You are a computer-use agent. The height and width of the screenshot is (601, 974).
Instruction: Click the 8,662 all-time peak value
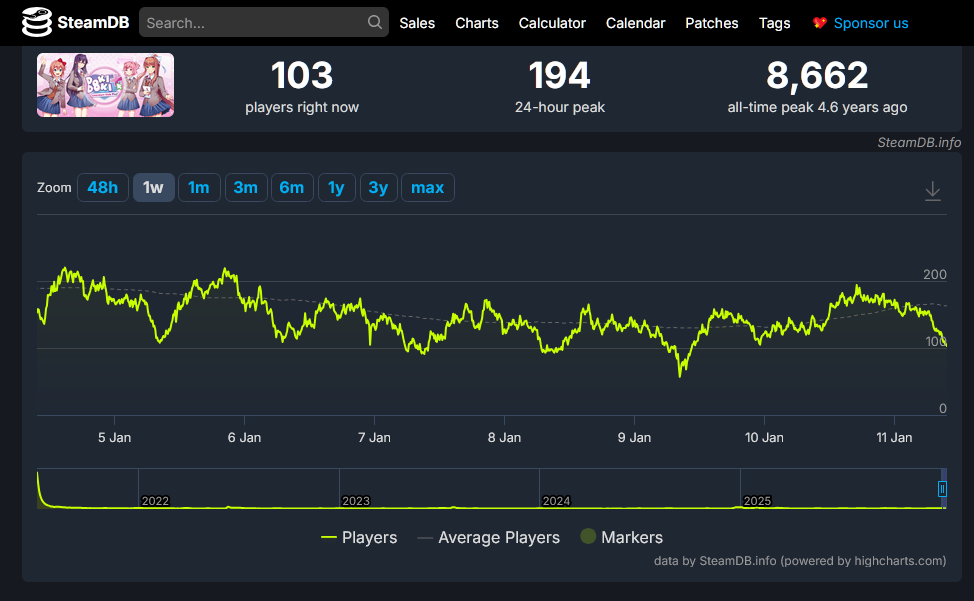point(817,75)
